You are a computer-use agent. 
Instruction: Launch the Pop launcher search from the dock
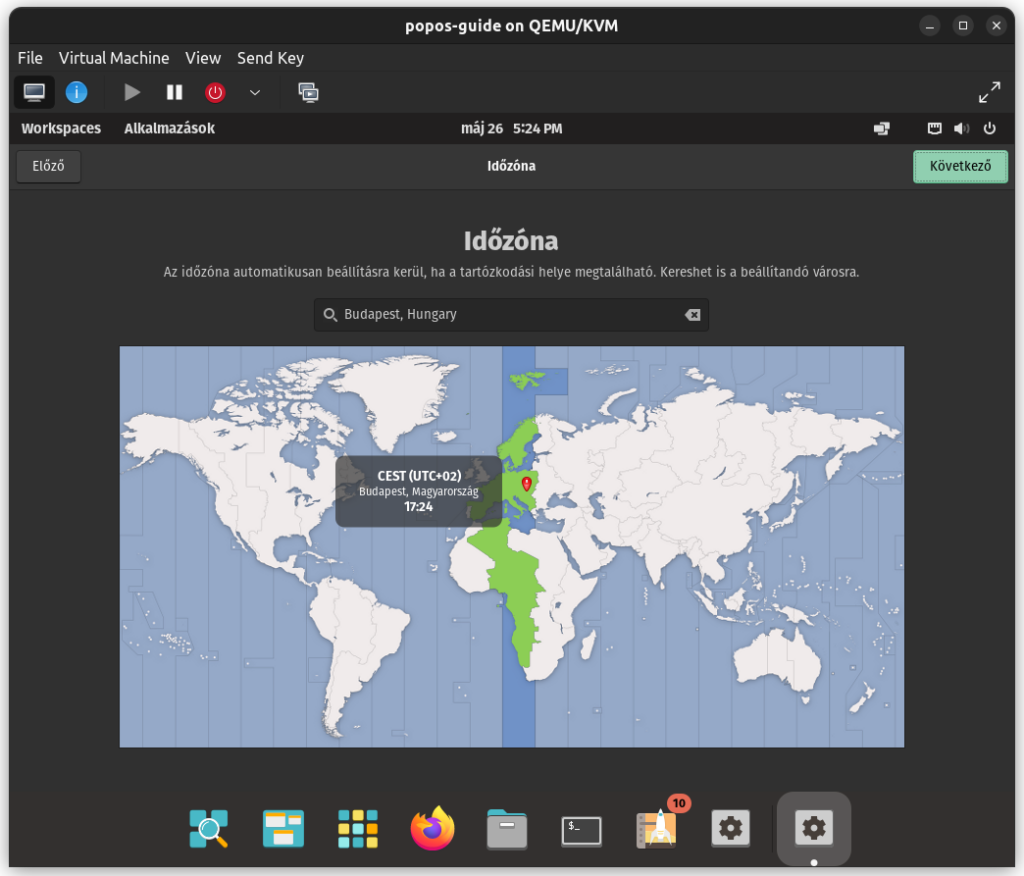click(x=208, y=828)
